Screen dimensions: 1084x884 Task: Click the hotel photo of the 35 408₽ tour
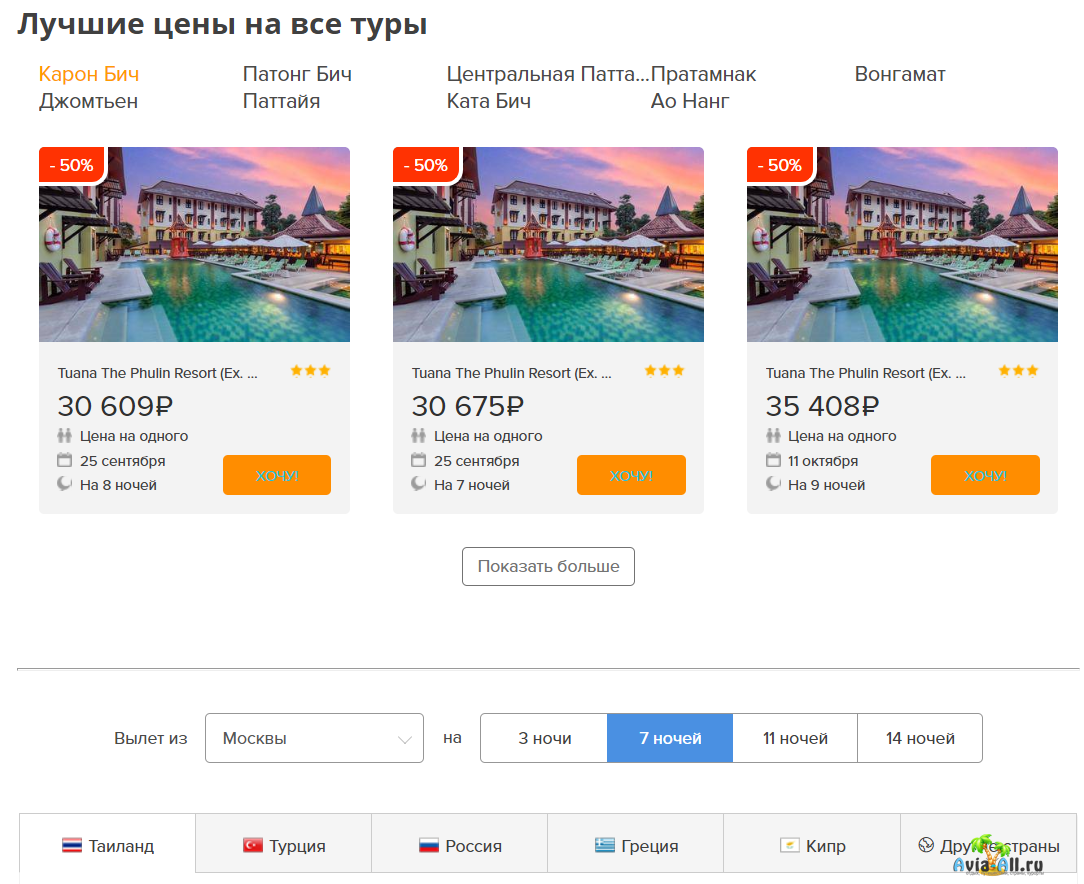tap(902, 245)
